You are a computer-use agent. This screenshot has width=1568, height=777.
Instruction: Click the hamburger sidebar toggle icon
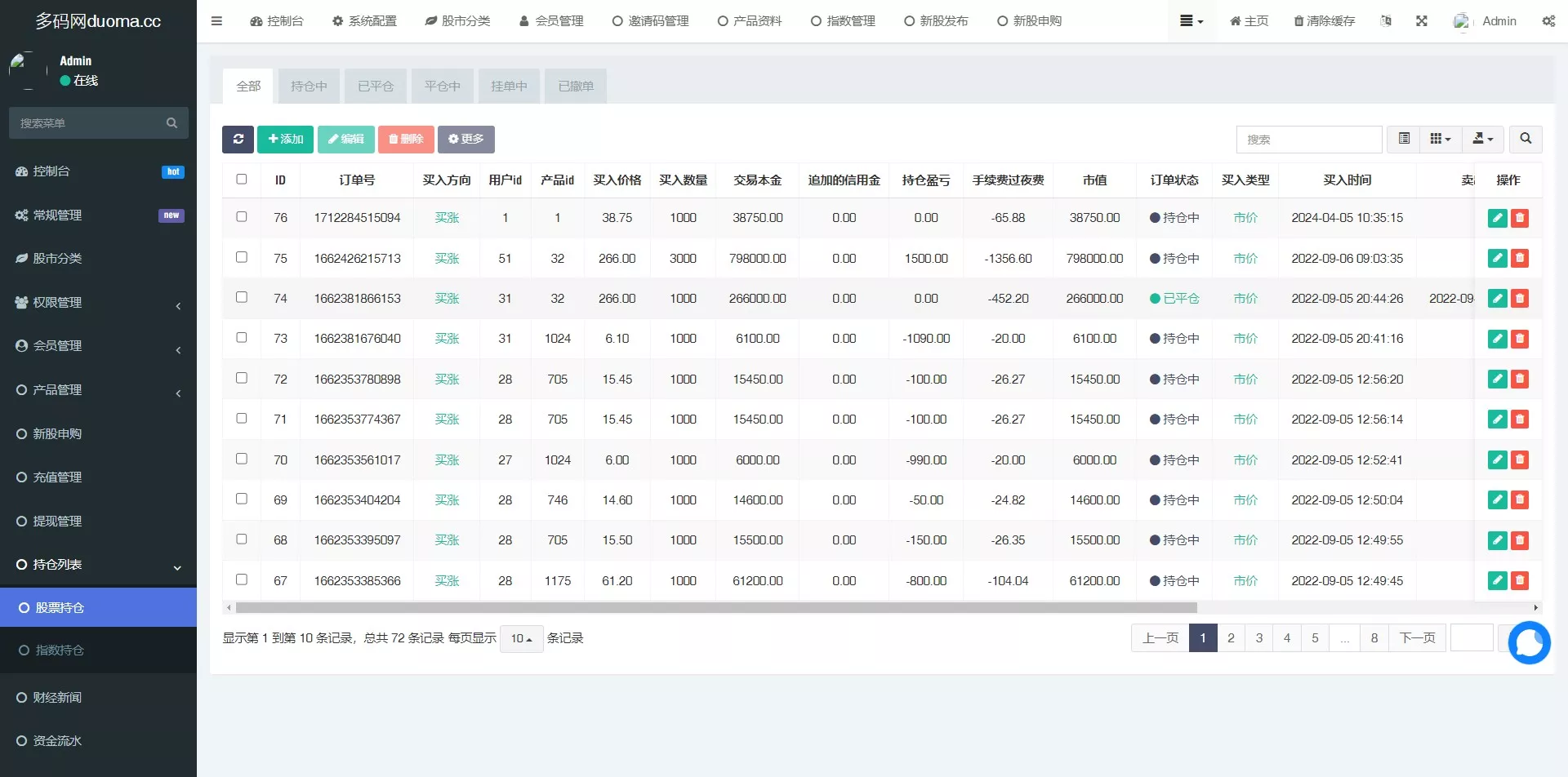[216, 21]
